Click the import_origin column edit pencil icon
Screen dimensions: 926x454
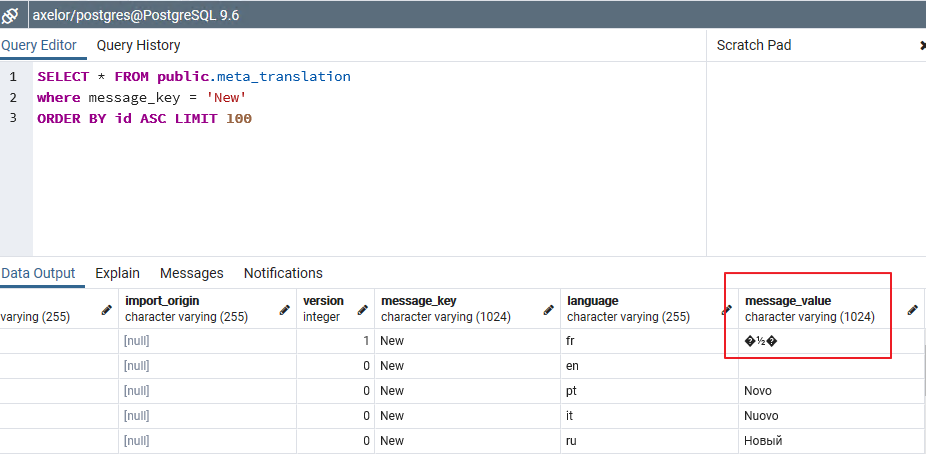pyautogui.click(x=285, y=309)
